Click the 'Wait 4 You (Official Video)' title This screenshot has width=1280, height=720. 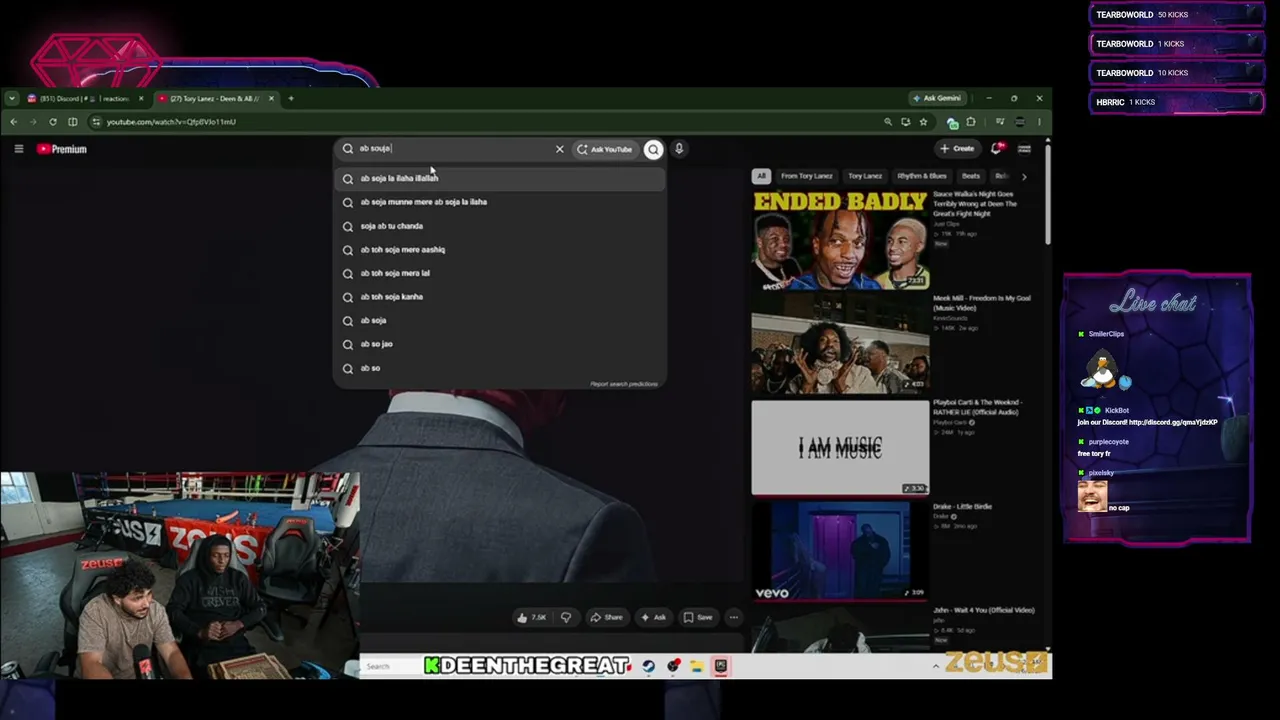coord(984,610)
